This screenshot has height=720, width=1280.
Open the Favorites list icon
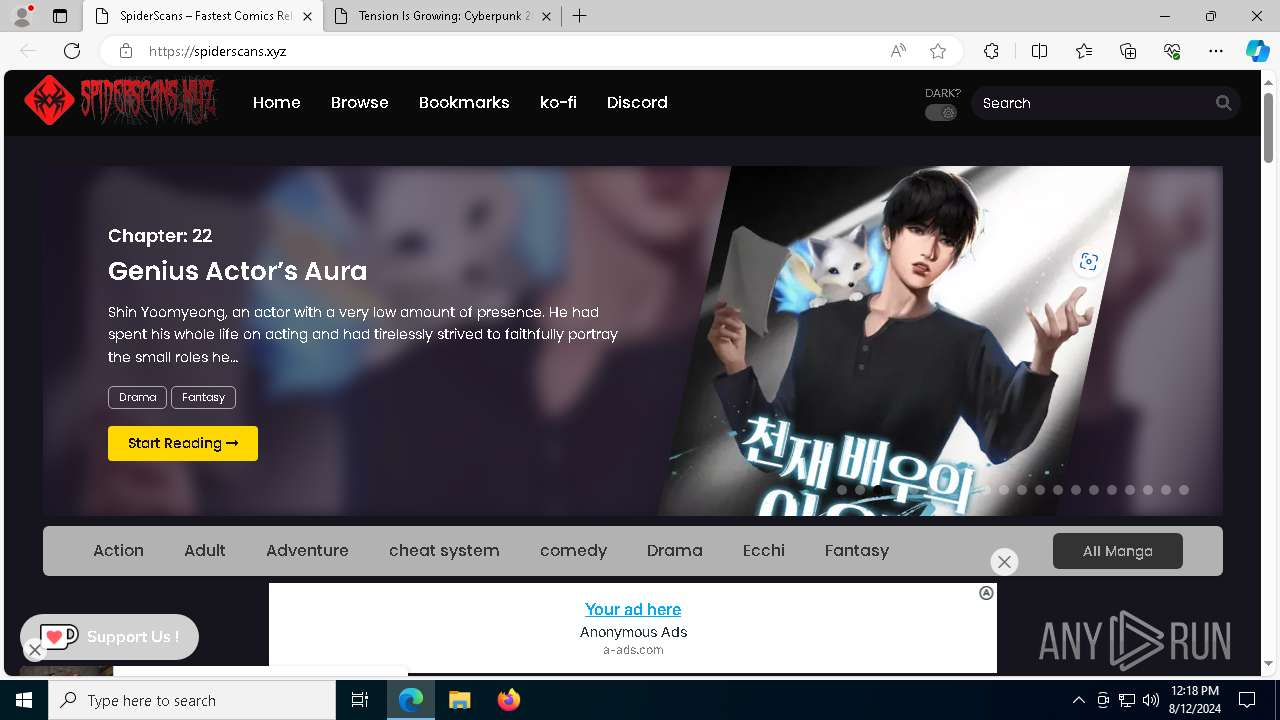click(1084, 51)
